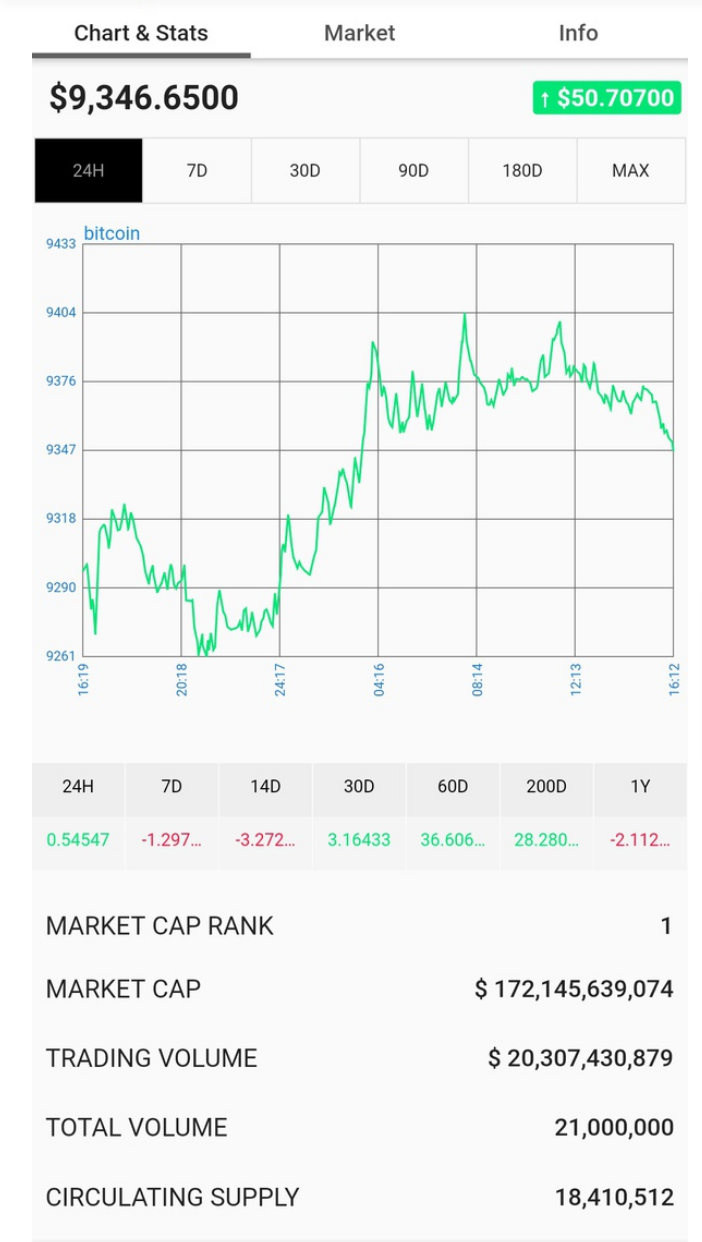Image resolution: width=702 pixels, height=1242 pixels.
Task: Tap the 14D change value -3.272
Action: click(x=265, y=840)
